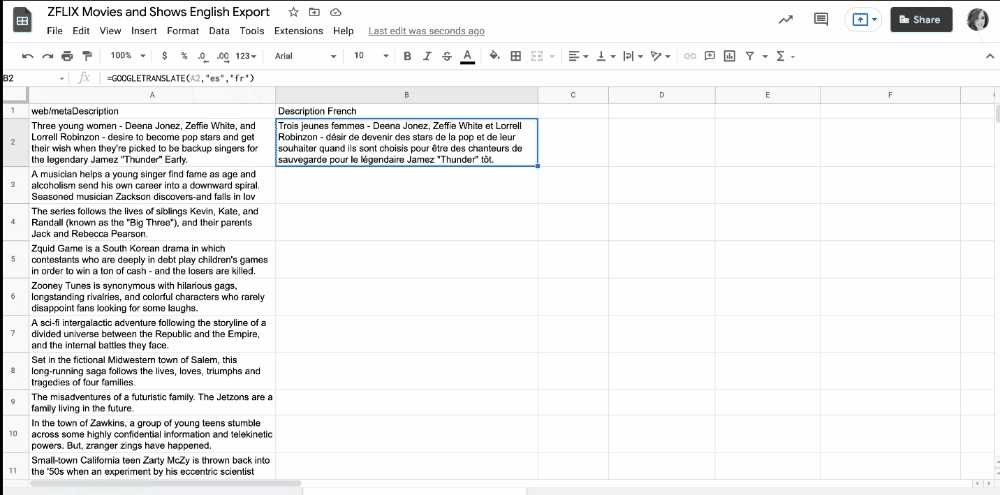Select the cell 'Description French'
This screenshot has height=495, width=1000.
(x=407, y=111)
